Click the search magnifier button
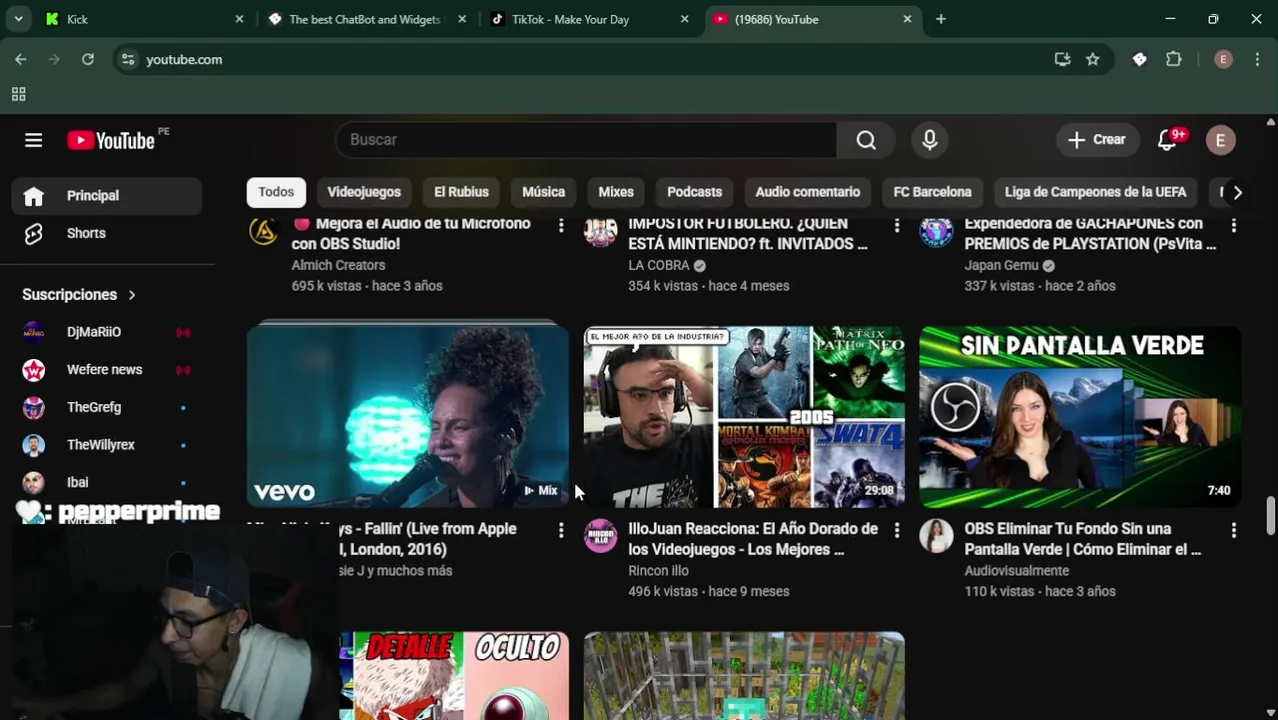The height and width of the screenshot is (720, 1278). click(x=866, y=140)
